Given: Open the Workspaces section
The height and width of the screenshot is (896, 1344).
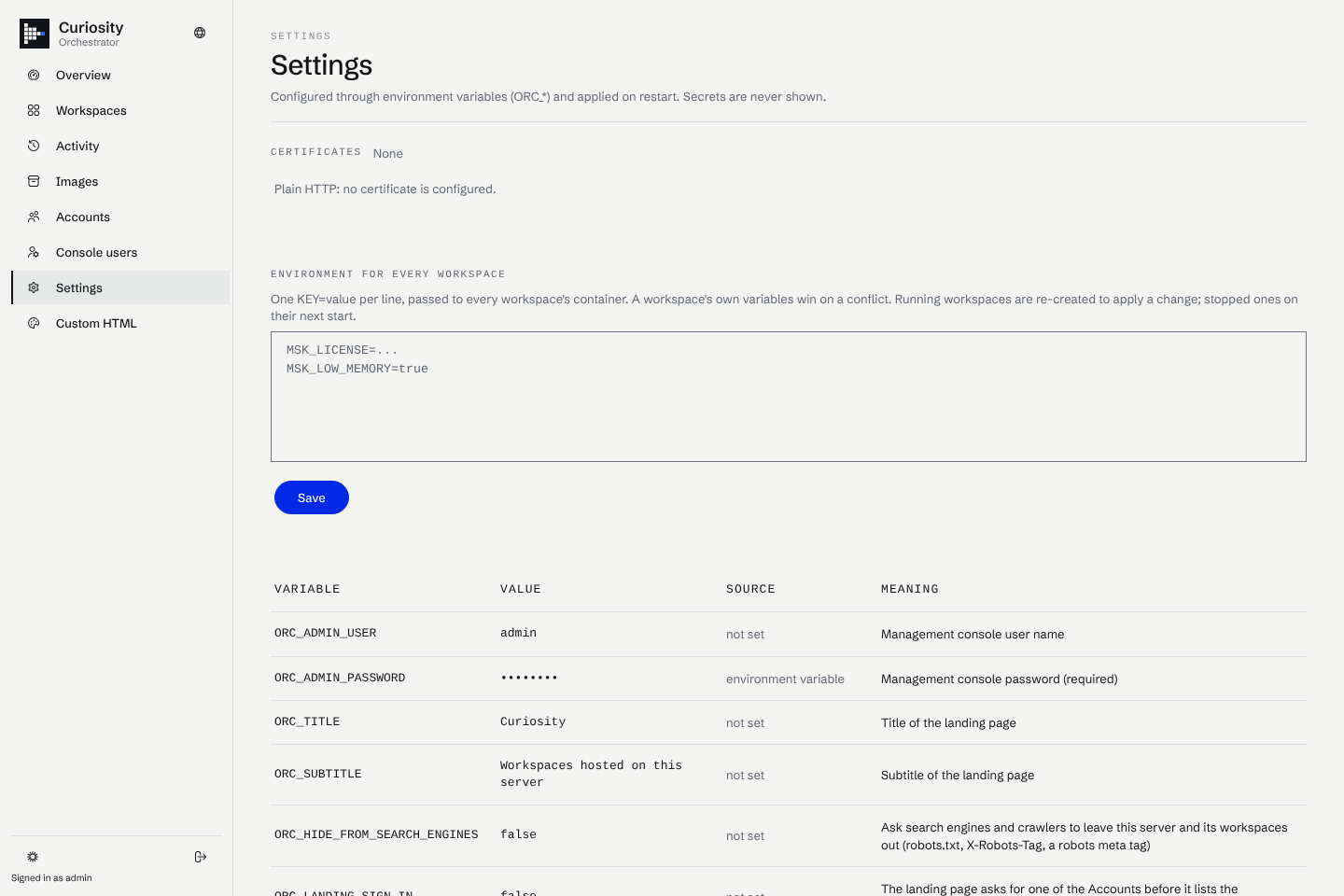Looking at the screenshot, I should (120, 110).
